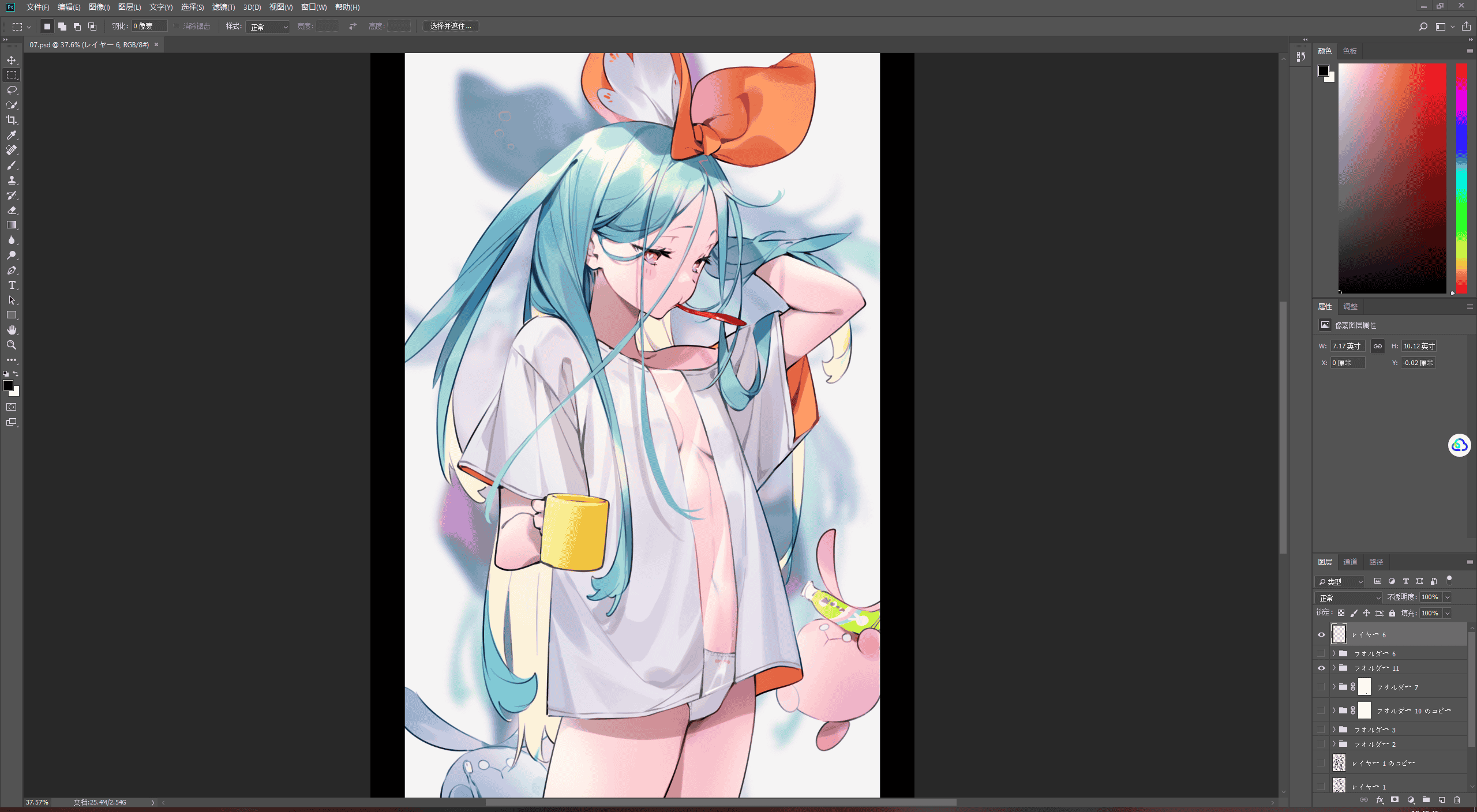This screenshot has height=812, width=1477.
Task: Select the Clone Stamp tool
Action: [x=12, y=181]
